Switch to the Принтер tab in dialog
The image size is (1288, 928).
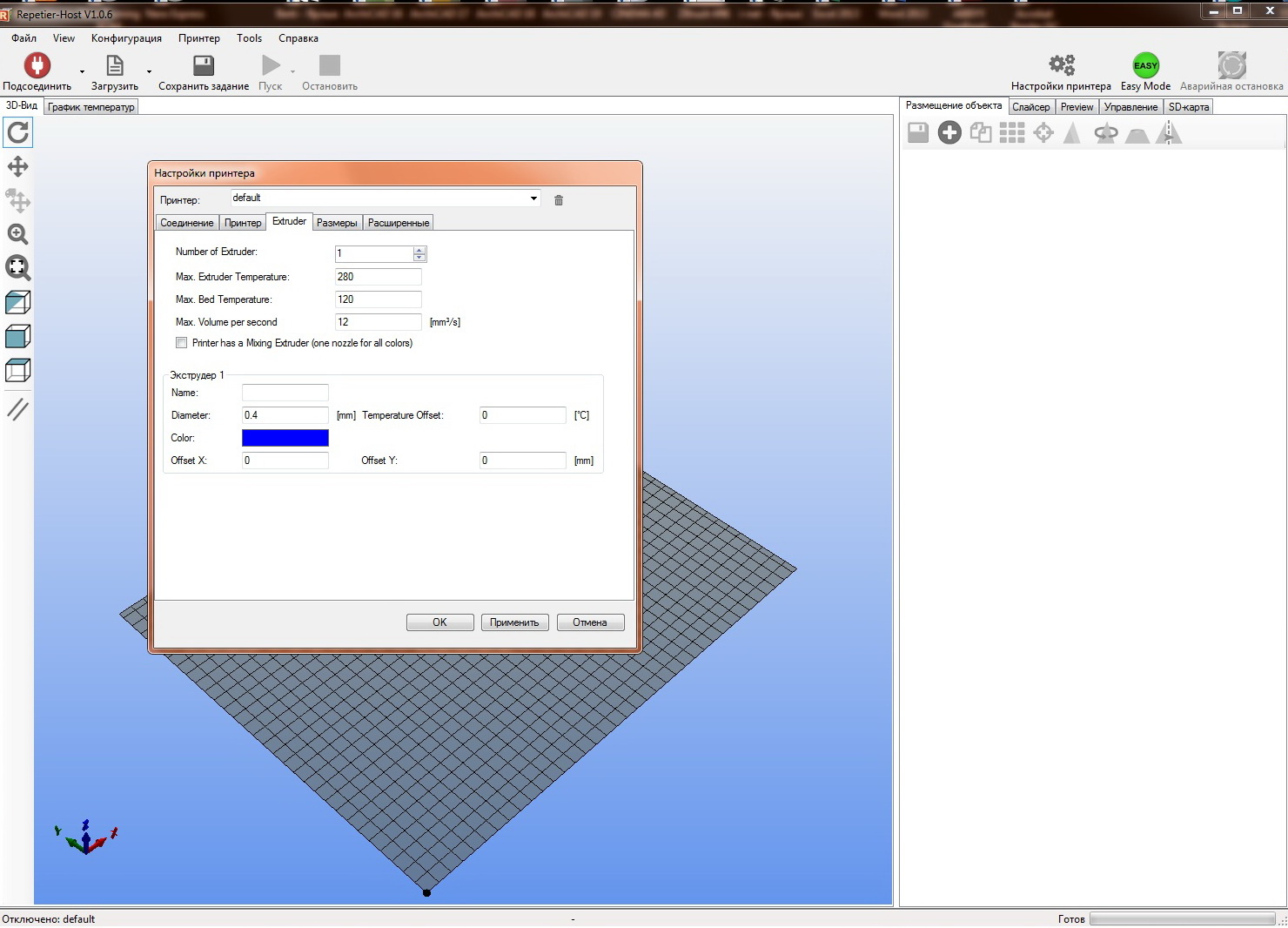coord(243,223)
